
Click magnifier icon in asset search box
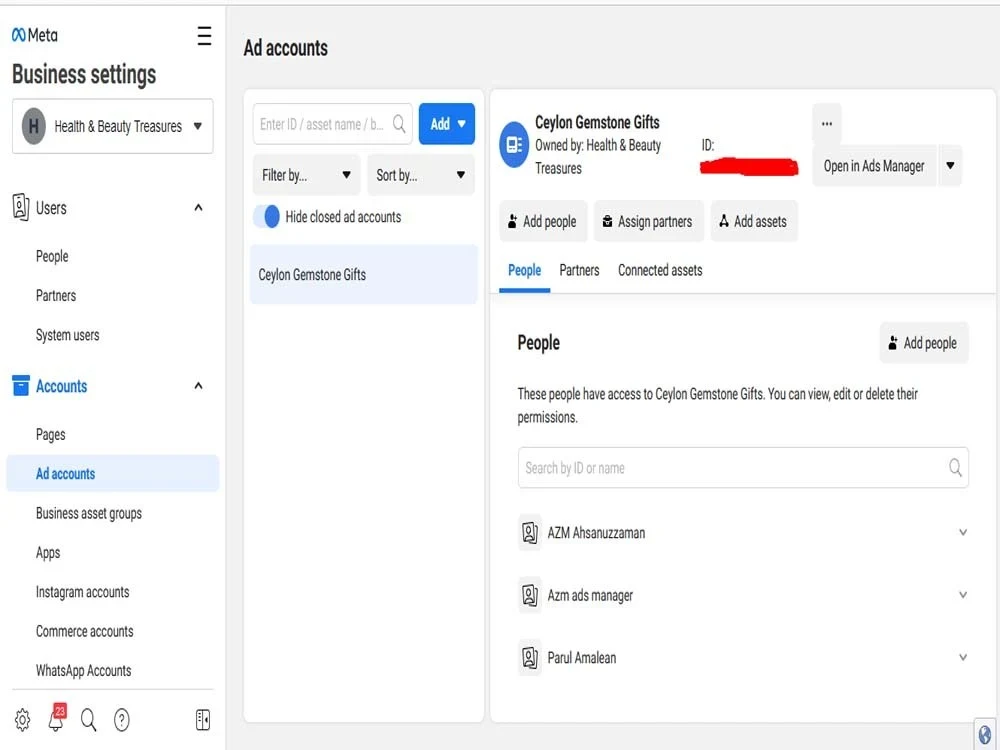(399, 124)
